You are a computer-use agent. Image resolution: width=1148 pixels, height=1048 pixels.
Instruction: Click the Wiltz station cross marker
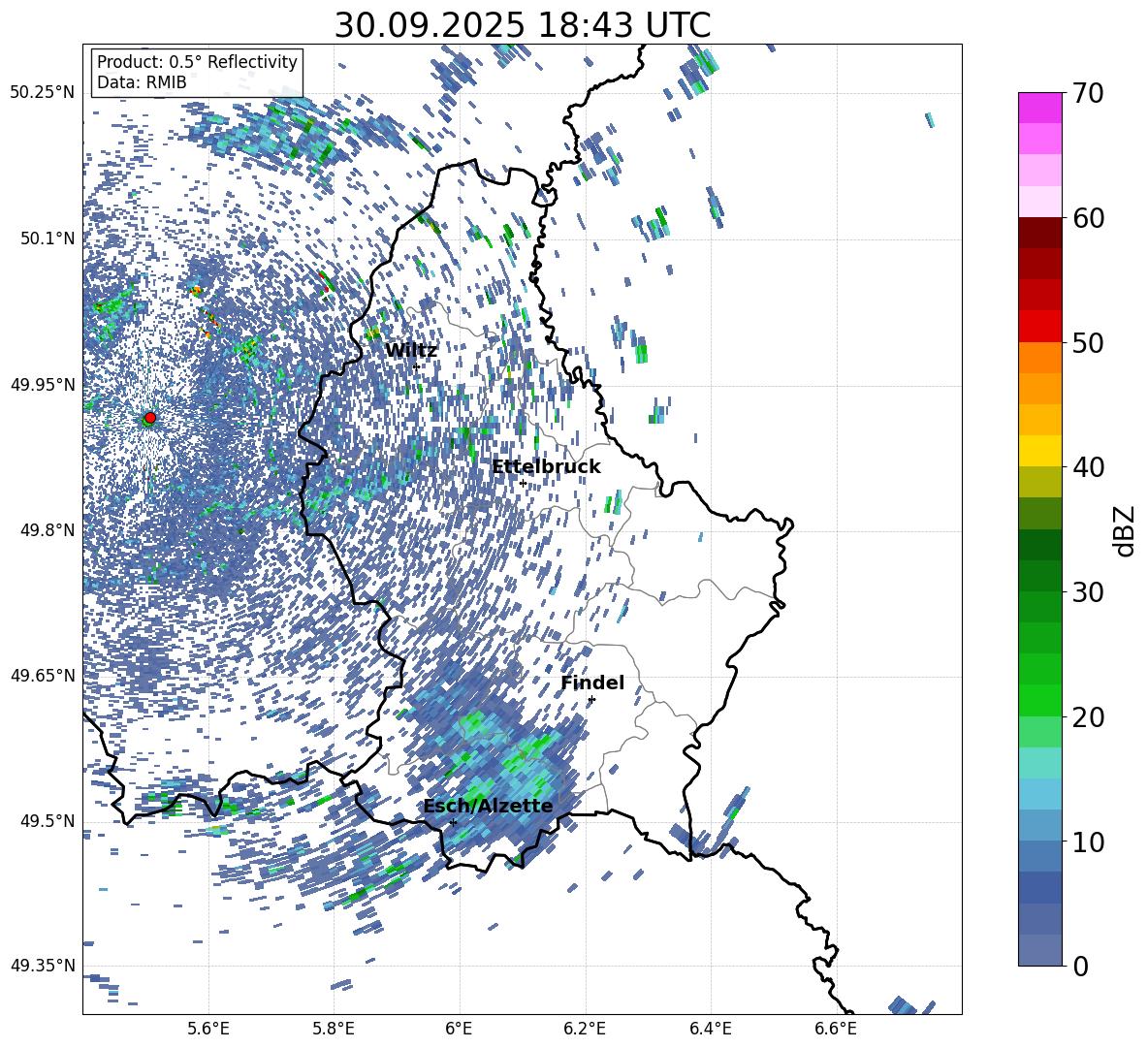pyautogui.click(x=416, y=366)
